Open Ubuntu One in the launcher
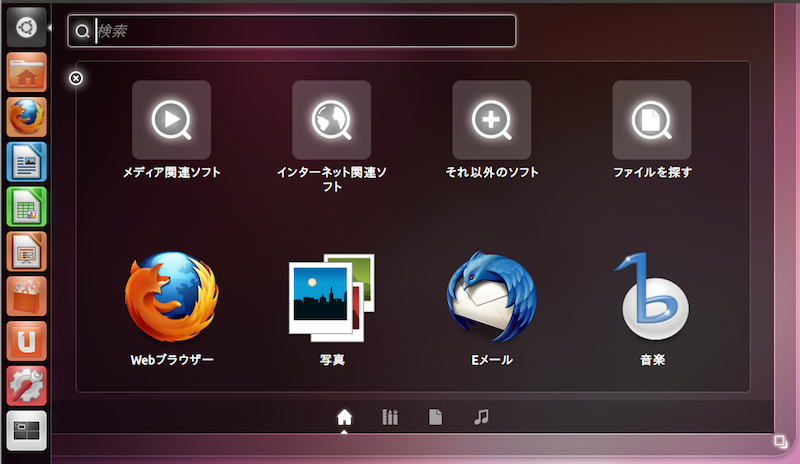The width and height of the screenshot is (800, 464). 27,341
